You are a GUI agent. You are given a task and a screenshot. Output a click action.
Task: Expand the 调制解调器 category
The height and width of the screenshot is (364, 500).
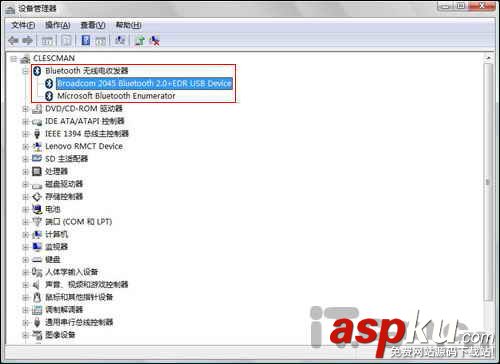(25, 310)
